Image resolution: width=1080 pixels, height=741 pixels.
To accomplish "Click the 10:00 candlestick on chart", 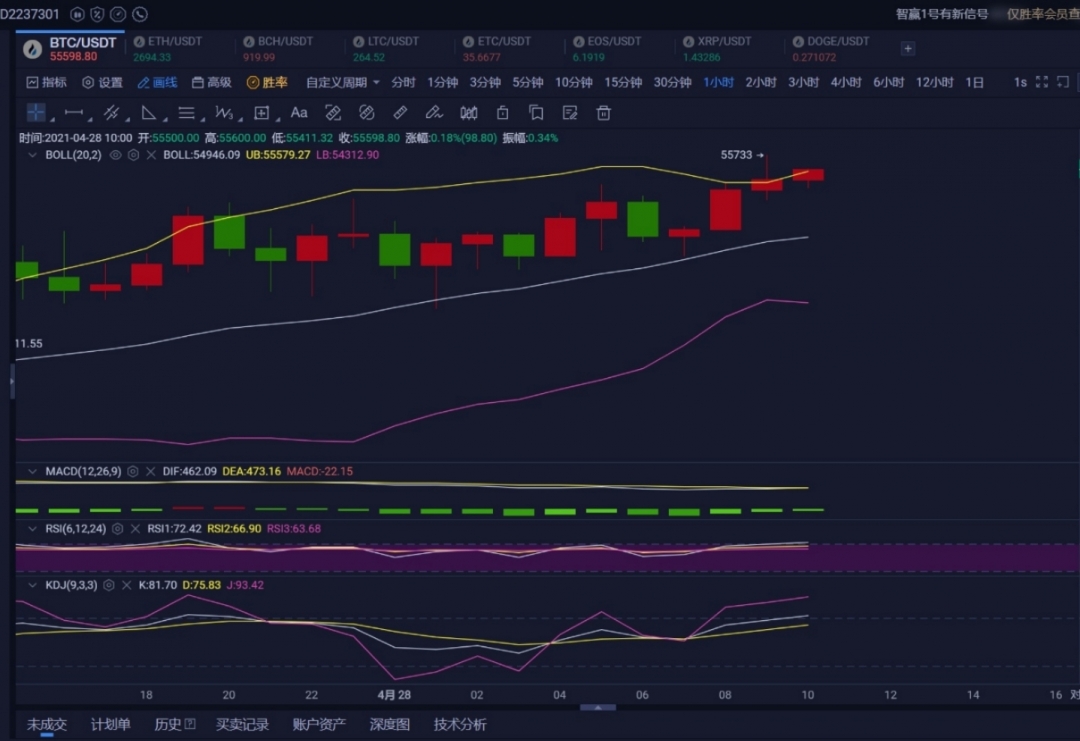I will (x=808, y=175).
